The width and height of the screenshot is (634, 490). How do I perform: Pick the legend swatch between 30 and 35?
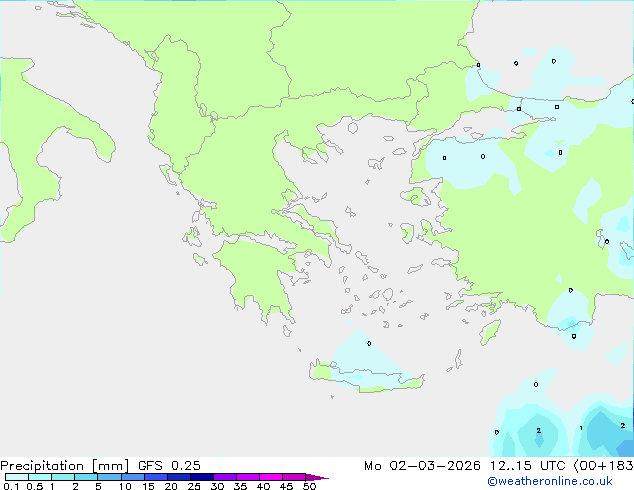[x=224, y=477]
